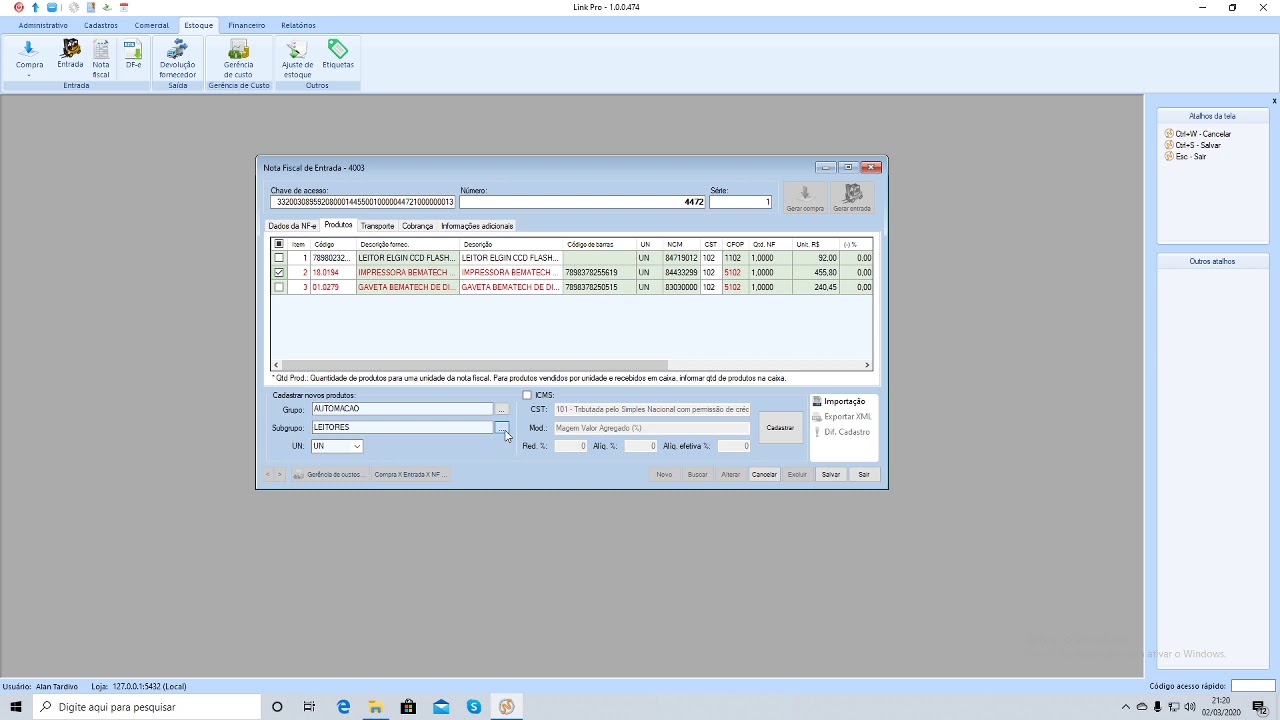Screen dimensions: 1280x720
Task: Click the Chave de acesso field
Action: coord(363,202)
